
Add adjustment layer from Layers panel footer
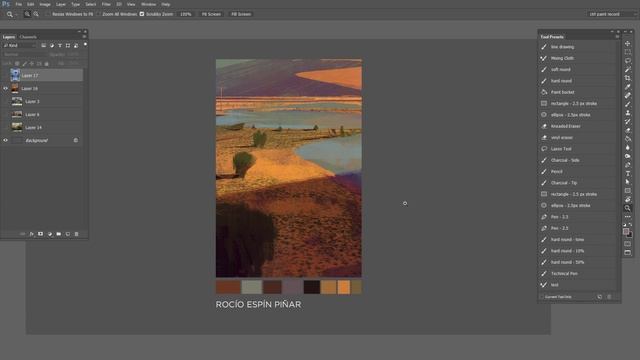pos(50,234)
